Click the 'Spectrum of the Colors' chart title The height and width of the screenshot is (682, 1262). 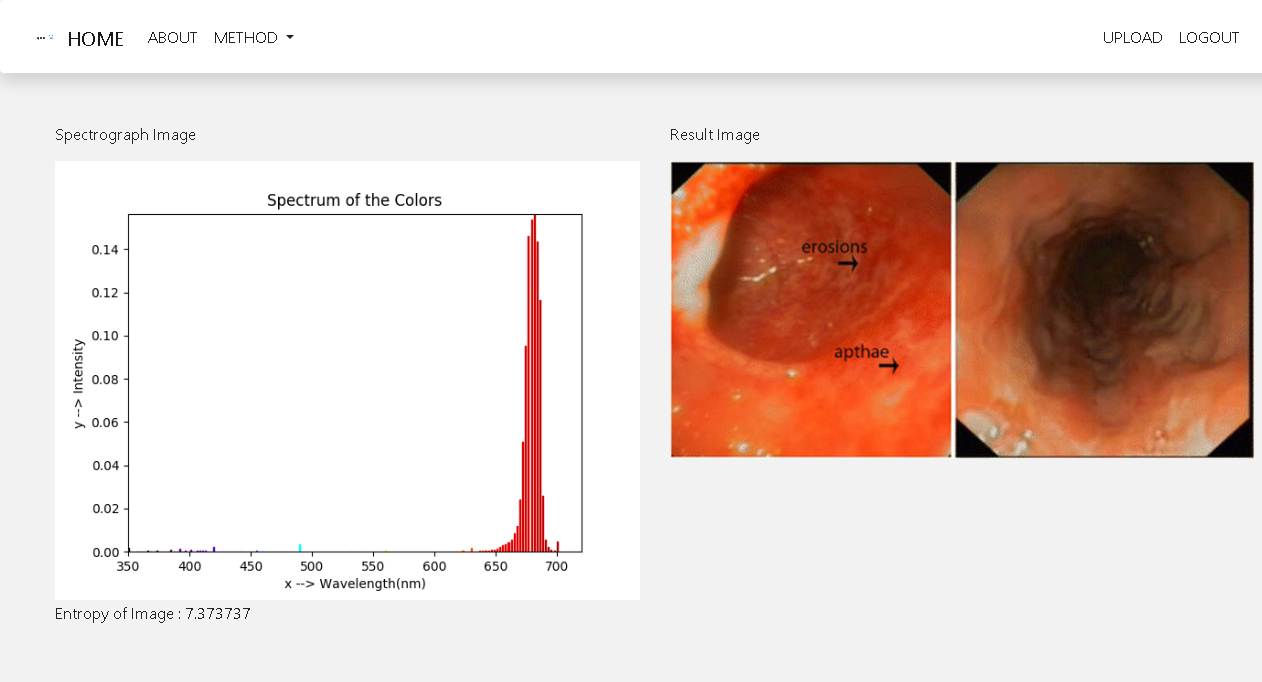354,200
